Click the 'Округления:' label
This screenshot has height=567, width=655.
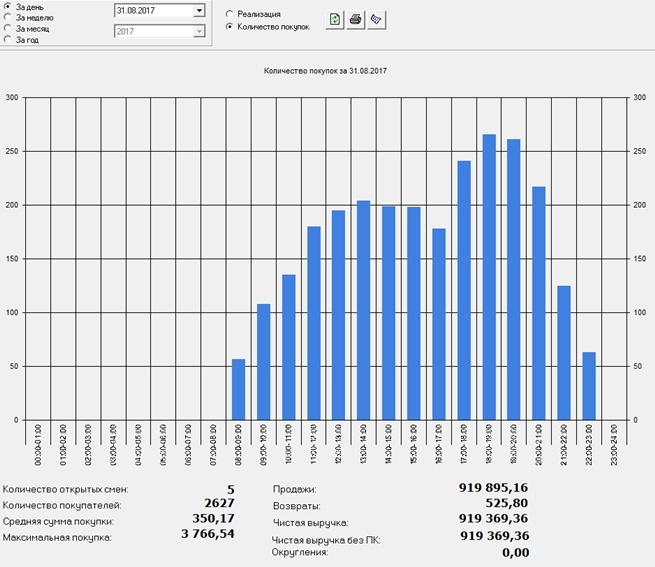300,552
